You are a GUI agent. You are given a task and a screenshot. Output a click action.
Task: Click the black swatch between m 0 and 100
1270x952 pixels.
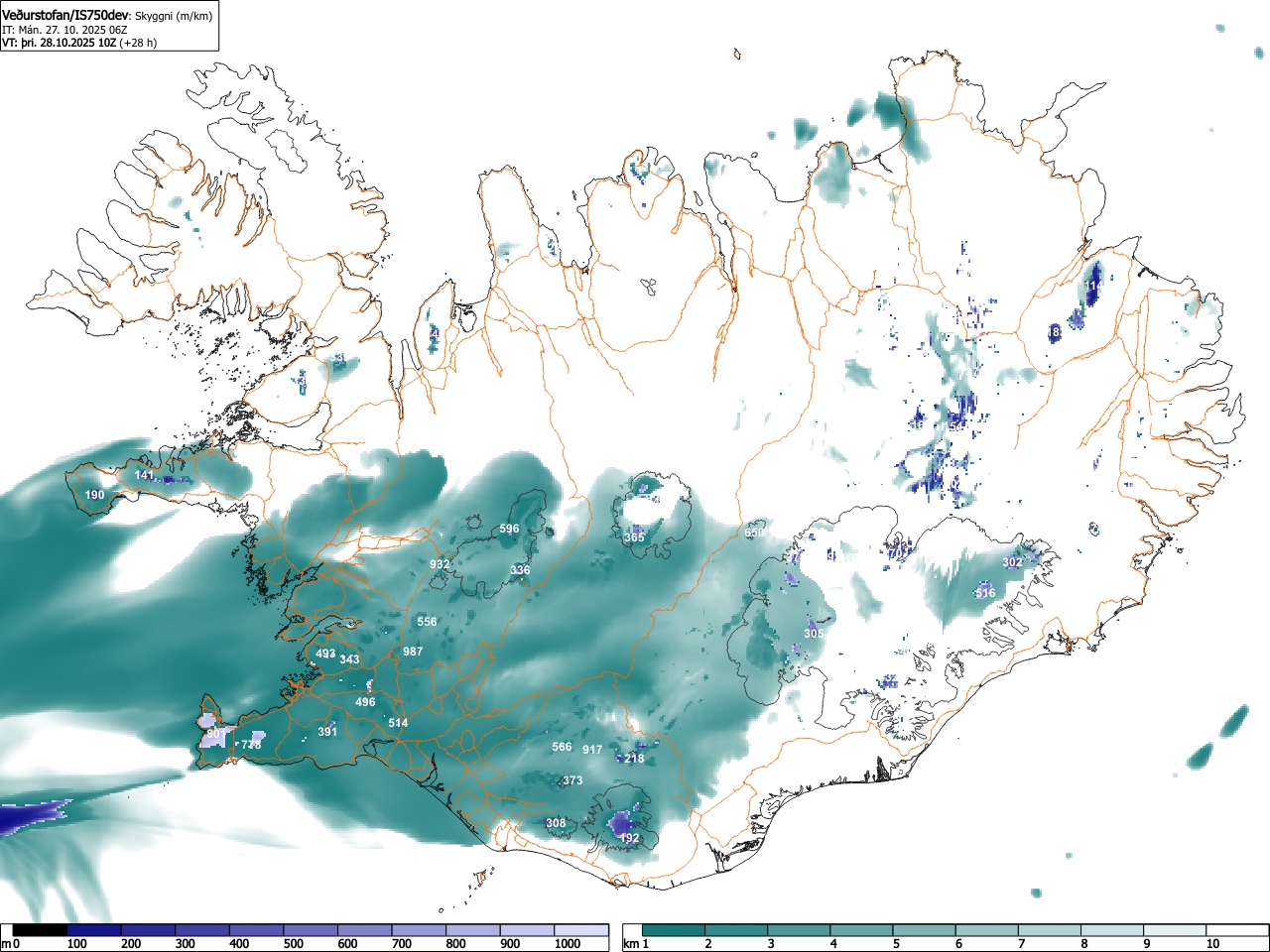(x=41, y=930)
